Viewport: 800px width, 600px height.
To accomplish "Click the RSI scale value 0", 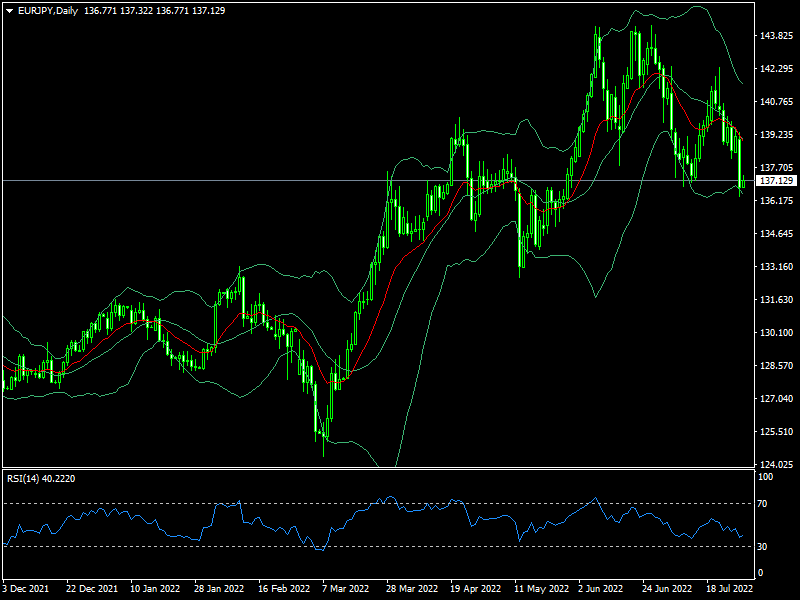I will pos(760,573).
